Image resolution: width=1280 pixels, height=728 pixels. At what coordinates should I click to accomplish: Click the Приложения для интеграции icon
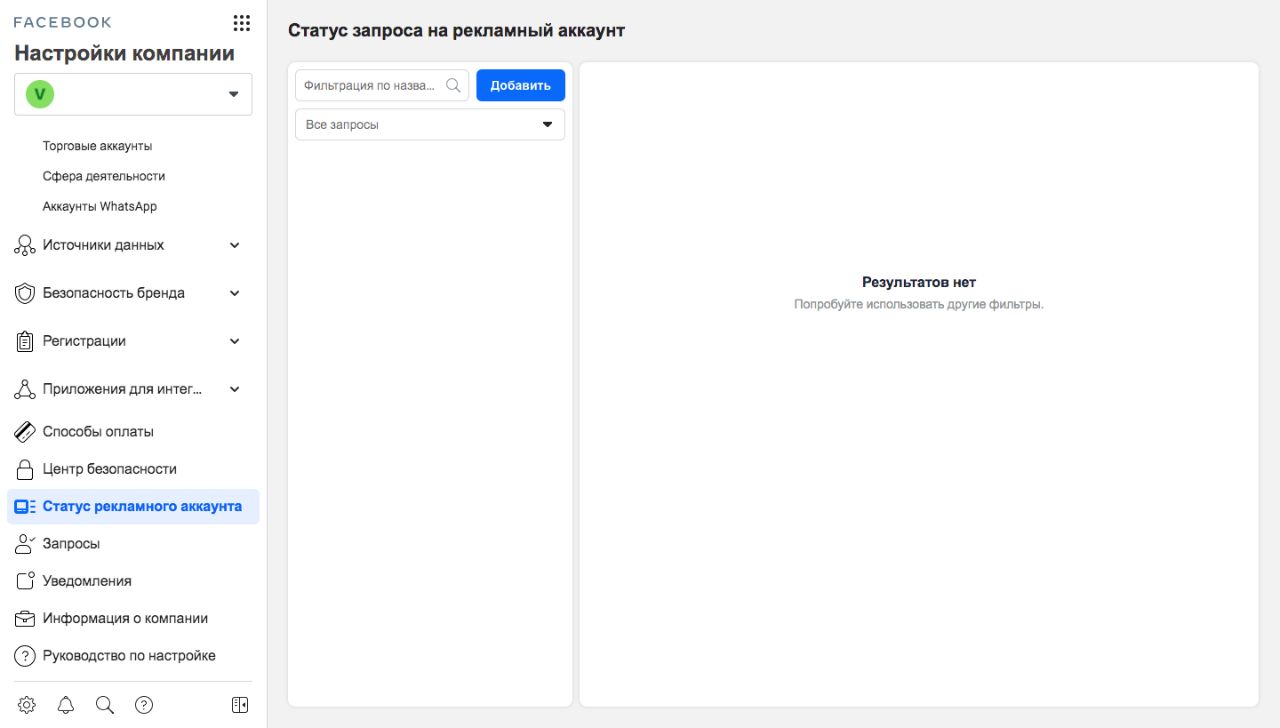pos(25,389)
